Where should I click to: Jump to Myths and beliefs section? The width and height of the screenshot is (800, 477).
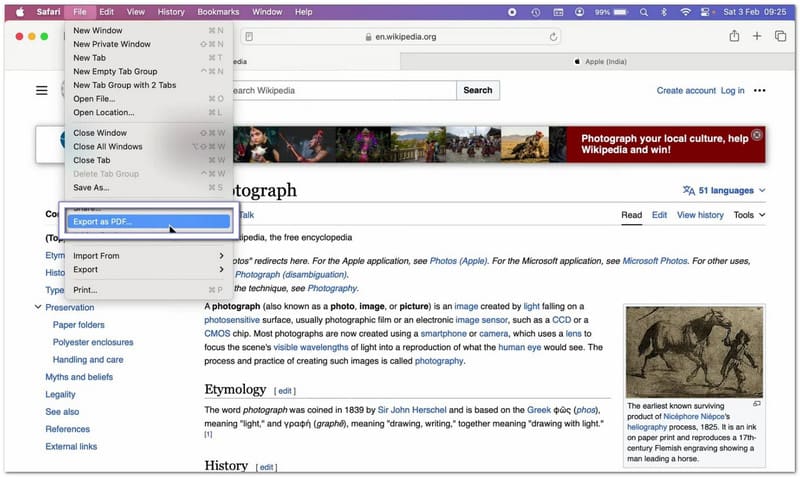click(x=79, y=376)
